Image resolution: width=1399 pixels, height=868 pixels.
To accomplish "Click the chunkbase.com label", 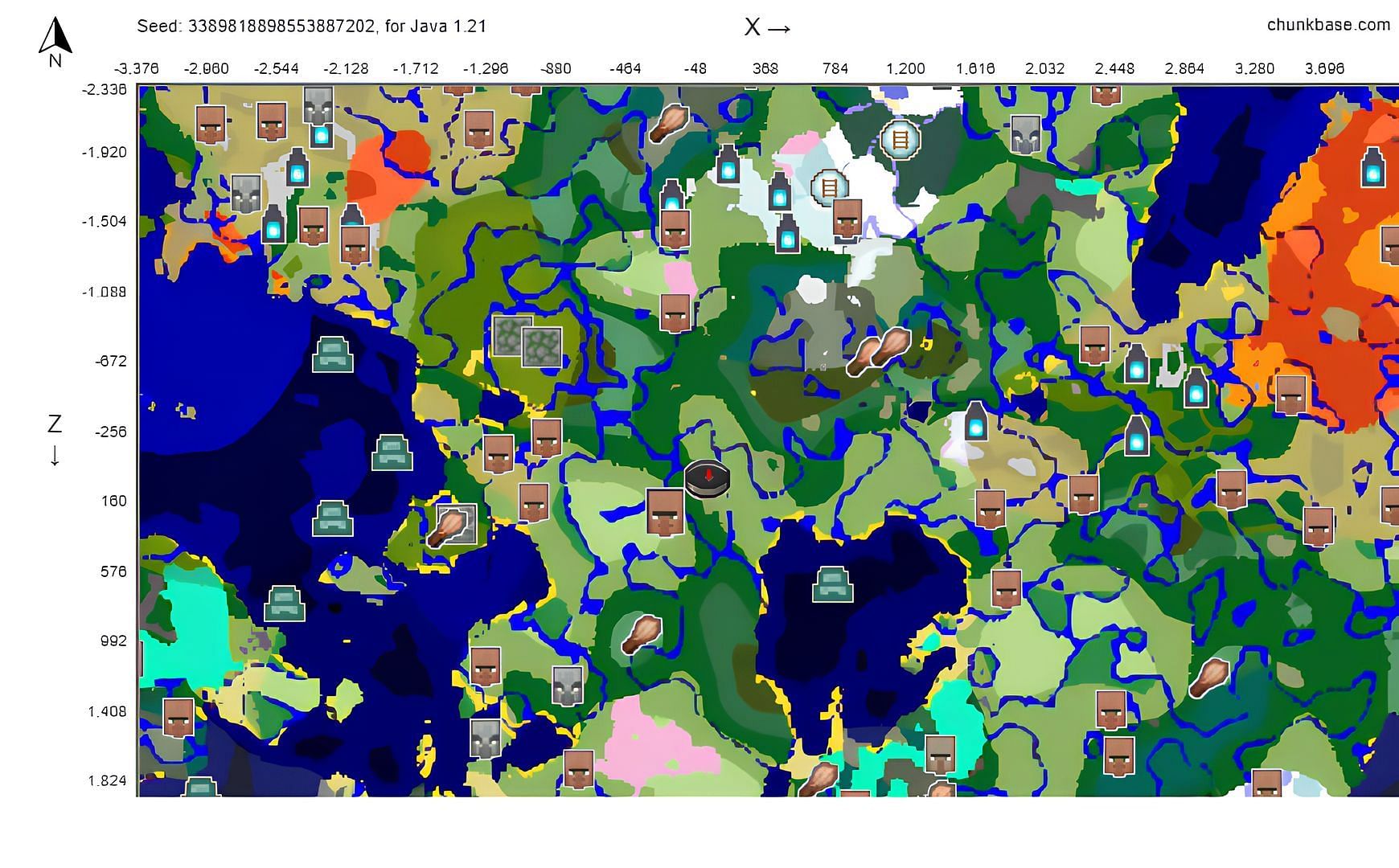I will click(1328, 25).
